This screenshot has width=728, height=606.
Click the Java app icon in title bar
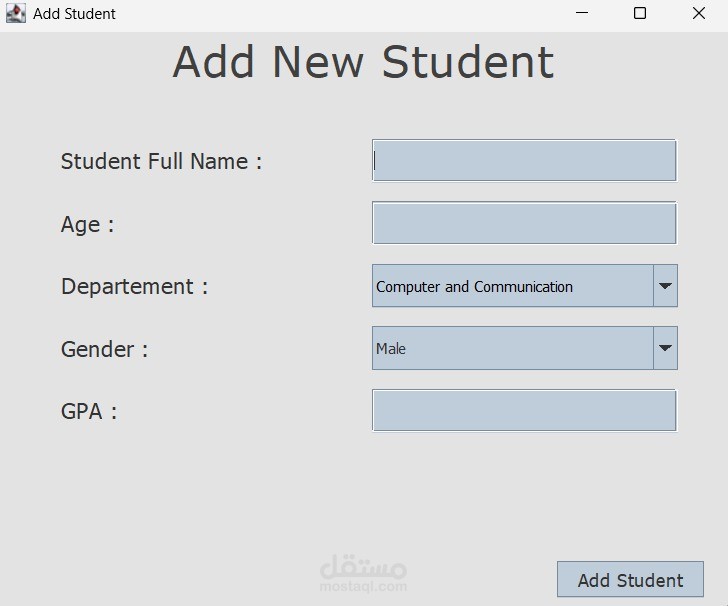click(15, 14)
